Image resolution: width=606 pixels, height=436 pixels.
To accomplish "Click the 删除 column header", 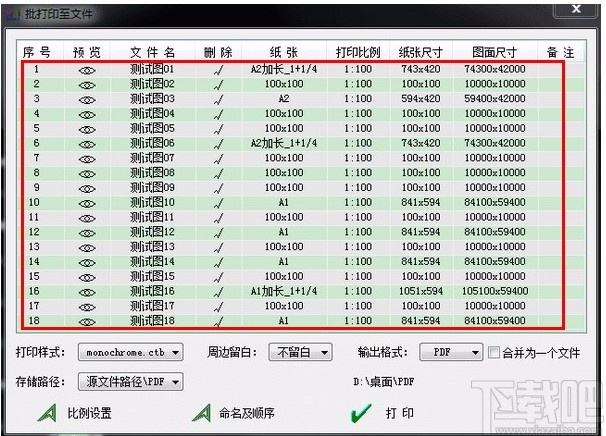I will tap(218, 52).
